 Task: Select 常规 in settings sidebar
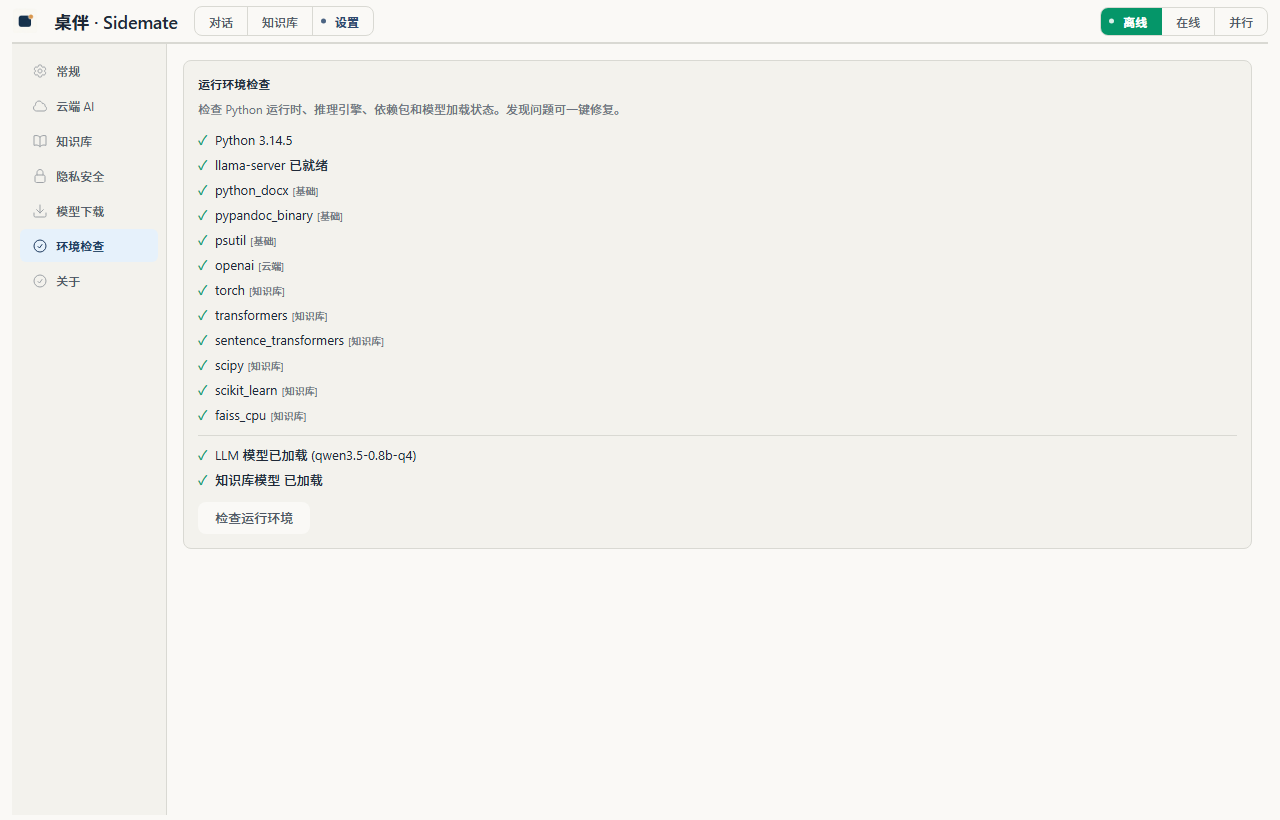(89, 71)
